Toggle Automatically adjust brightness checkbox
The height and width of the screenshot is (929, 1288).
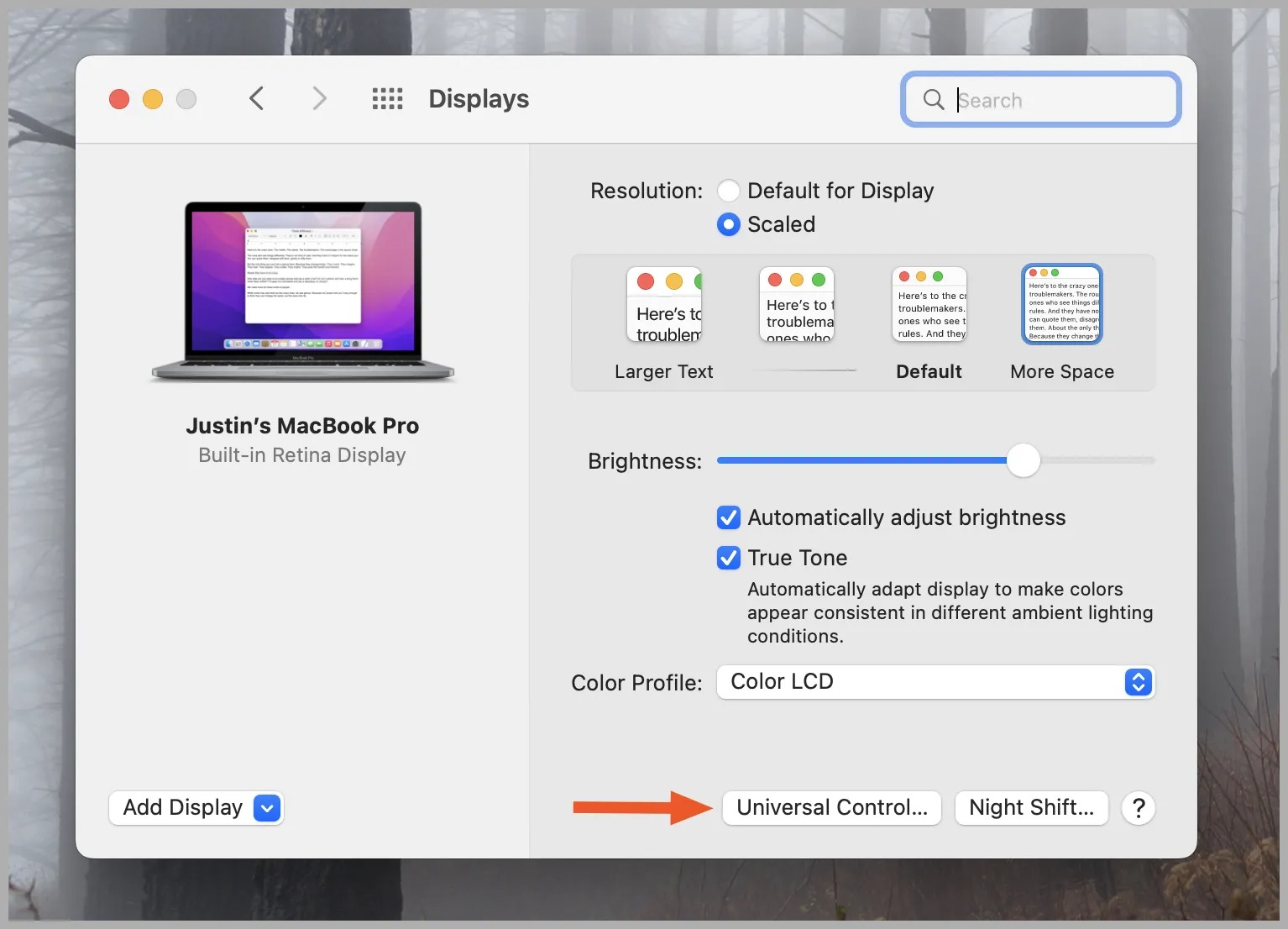(729, 517)
